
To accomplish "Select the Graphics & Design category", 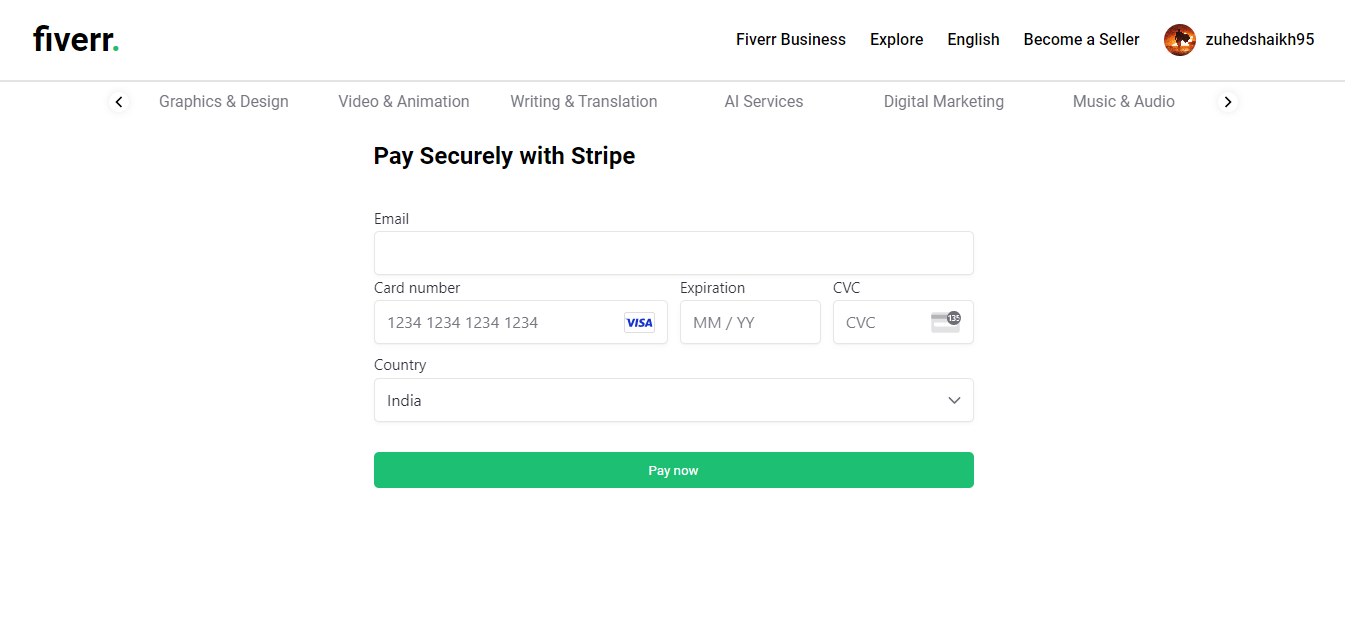I will (224, 101).
